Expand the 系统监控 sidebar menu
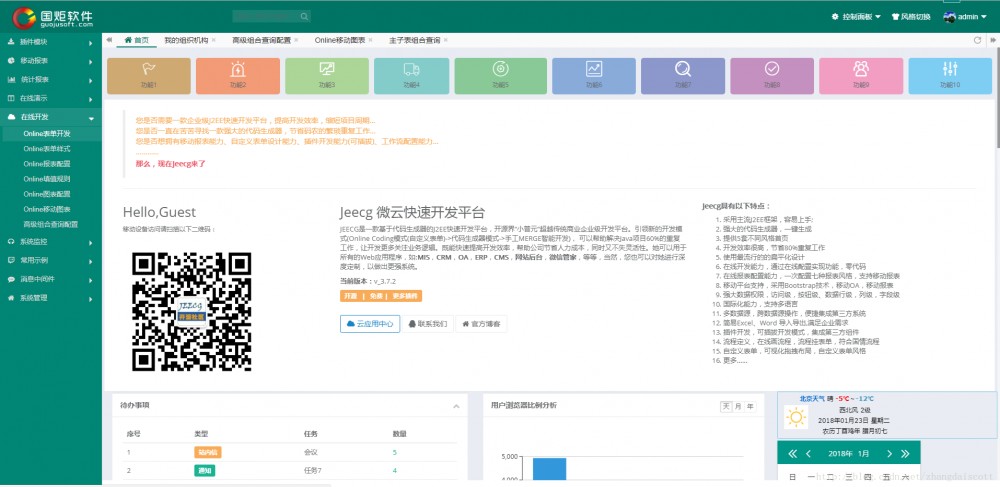The image size is (1000, 487). (x=51, y=242)
